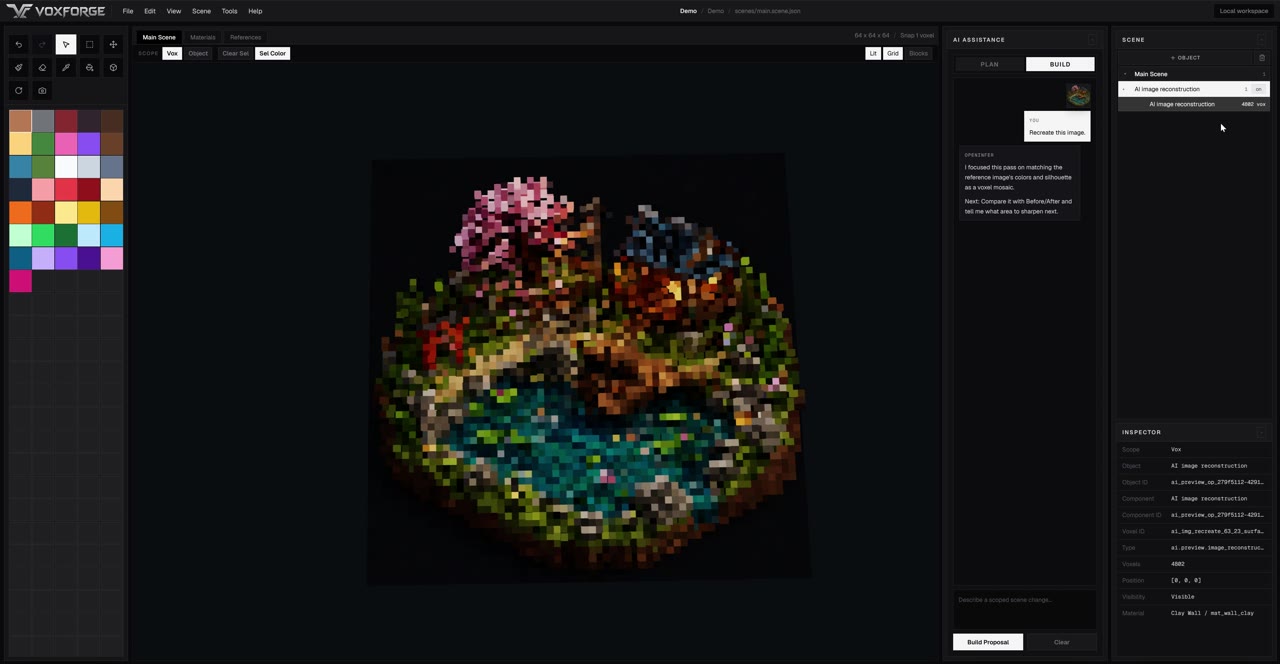Toggle Blocks display mode
This screenshot has height=664, width=1280.
[918, 53]
